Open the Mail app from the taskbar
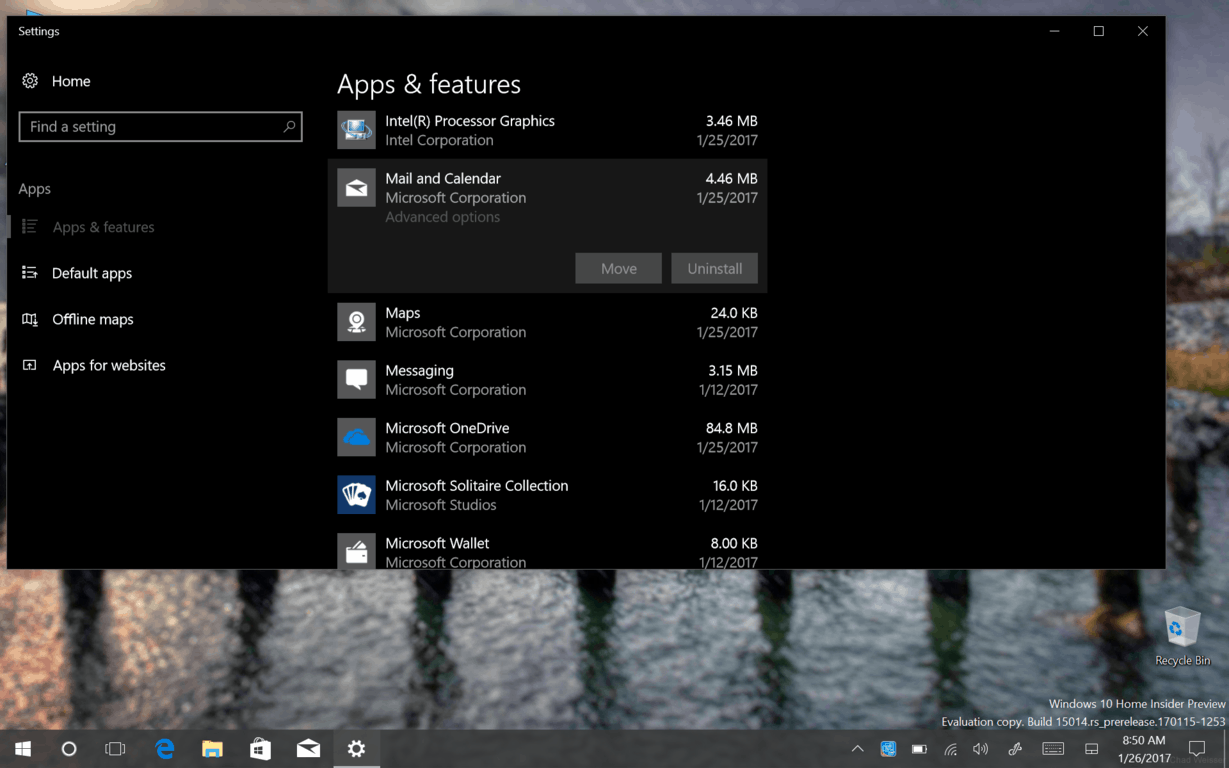Image resolution: width=1229 pixels, height=768 pixels. [308, 748]
